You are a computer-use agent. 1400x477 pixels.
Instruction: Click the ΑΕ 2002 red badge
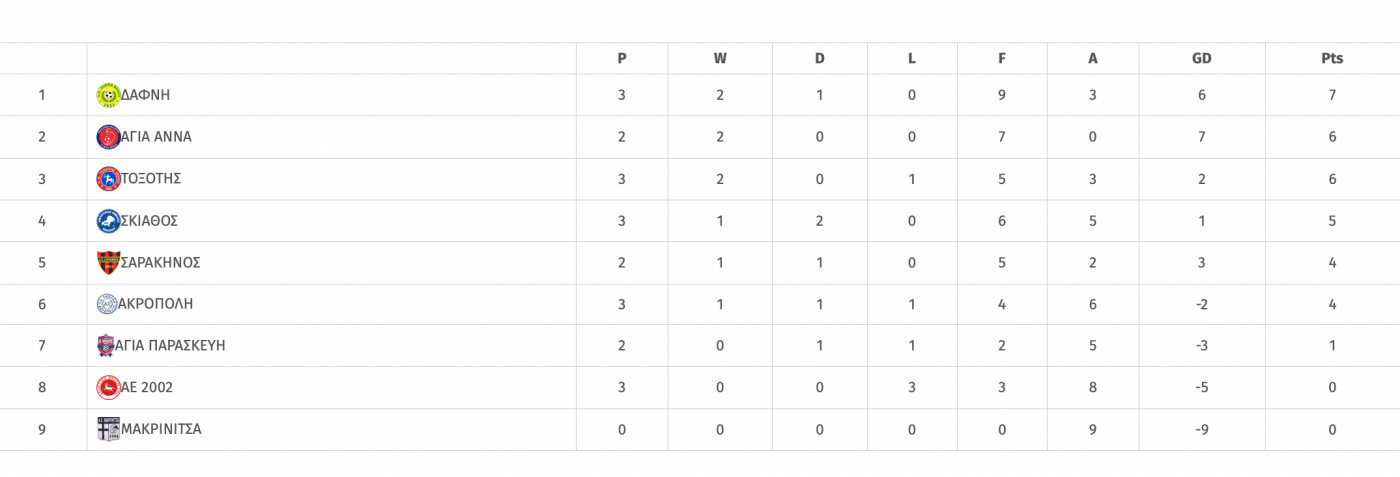(x=108, y=388)
